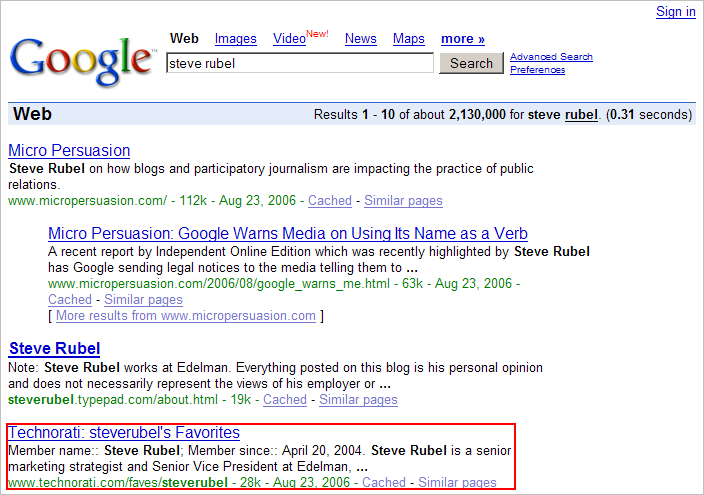704x495 pixels.
Task: Click the www.micropersuasion.com/ green URL text
Action: point(88,200)
